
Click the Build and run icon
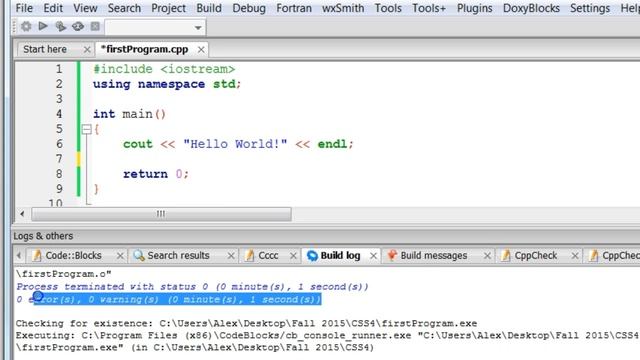[x=60, y=27]
